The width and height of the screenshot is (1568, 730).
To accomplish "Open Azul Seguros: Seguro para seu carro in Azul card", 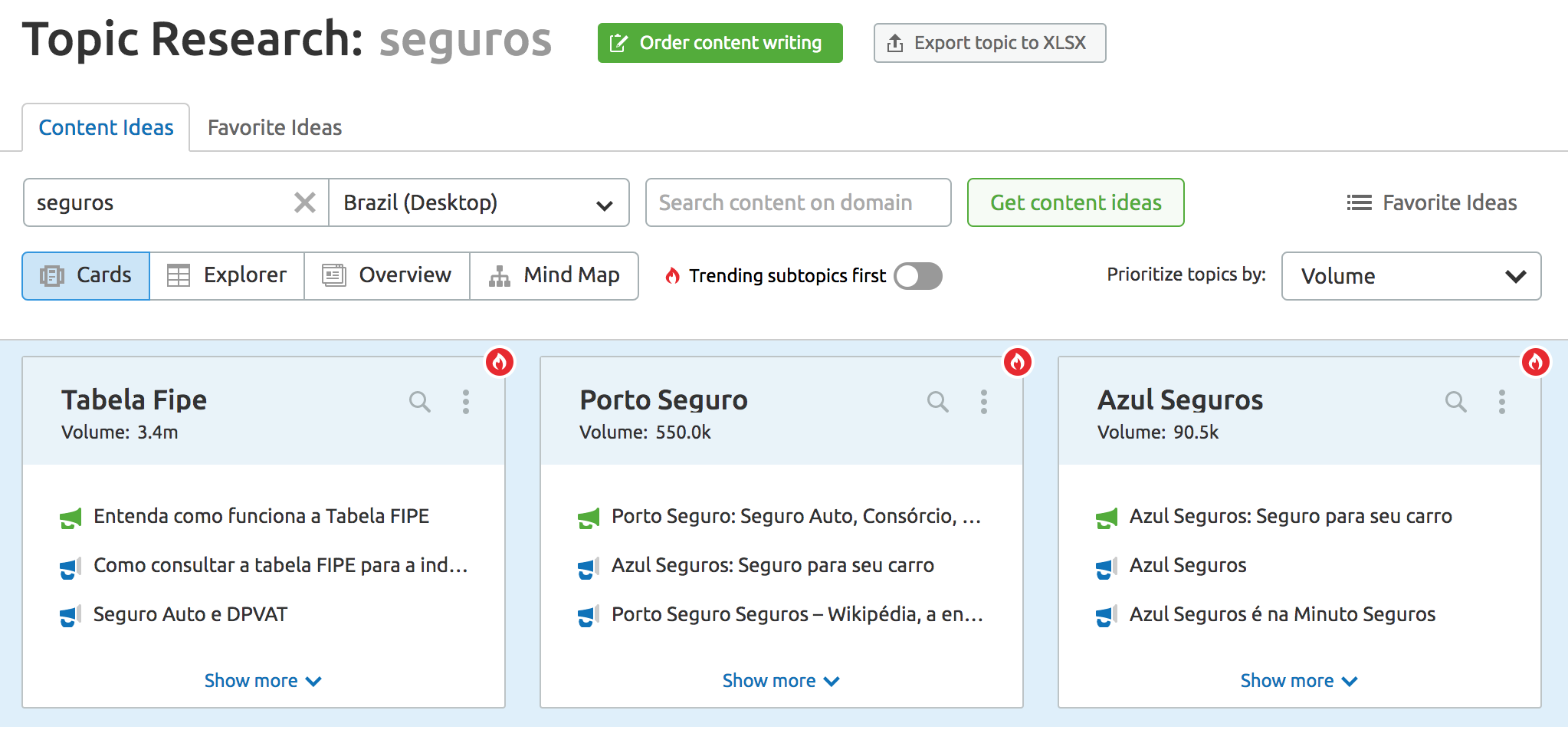I will pyautogui.click(x=1291, y=516).
